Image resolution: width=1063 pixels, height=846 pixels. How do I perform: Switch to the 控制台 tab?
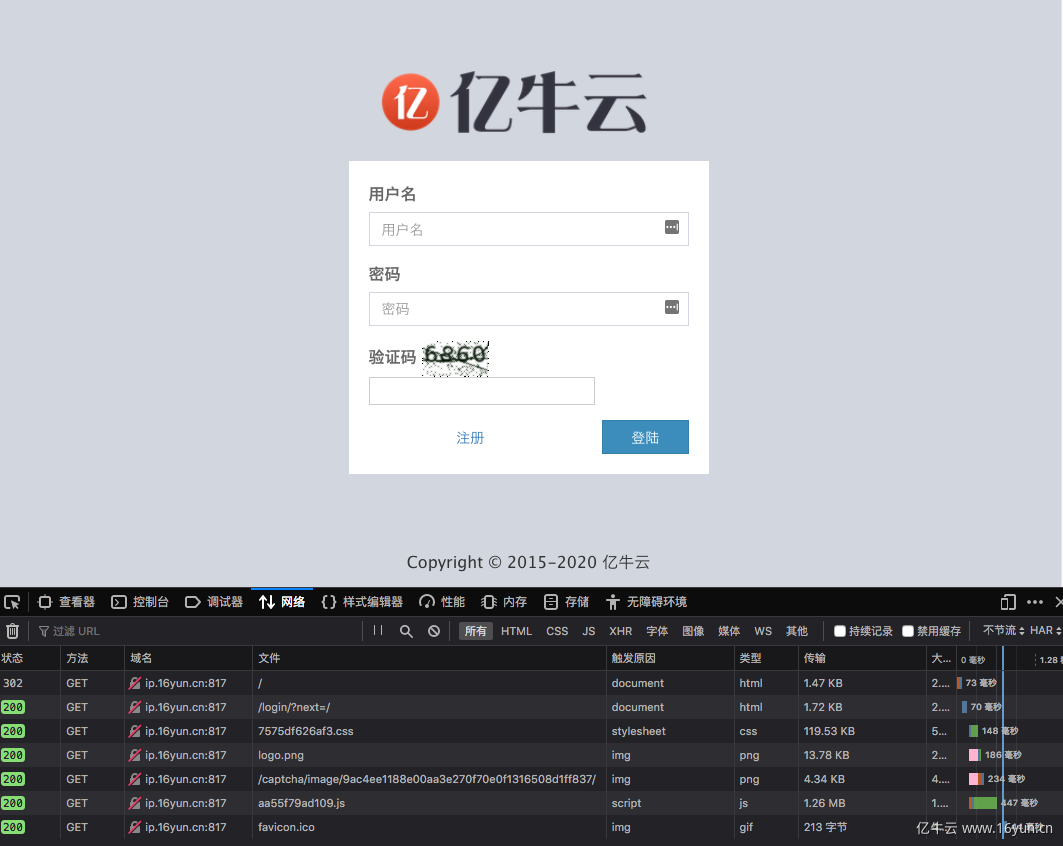tap(140, 602)
